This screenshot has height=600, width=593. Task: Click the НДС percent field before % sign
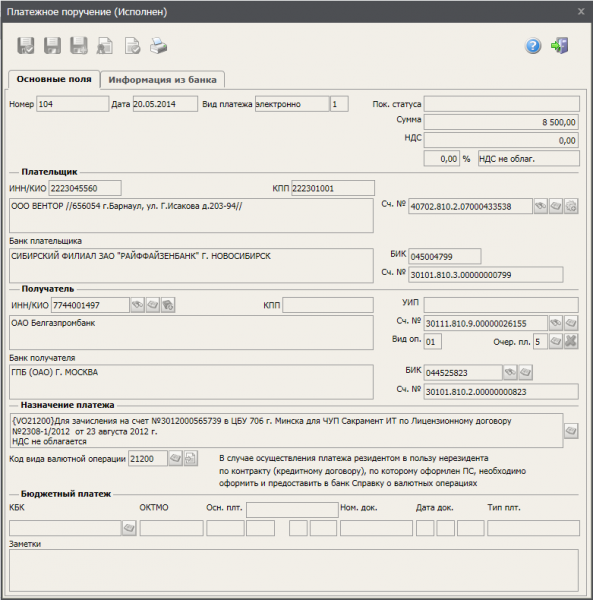click(x=442, y=158)
